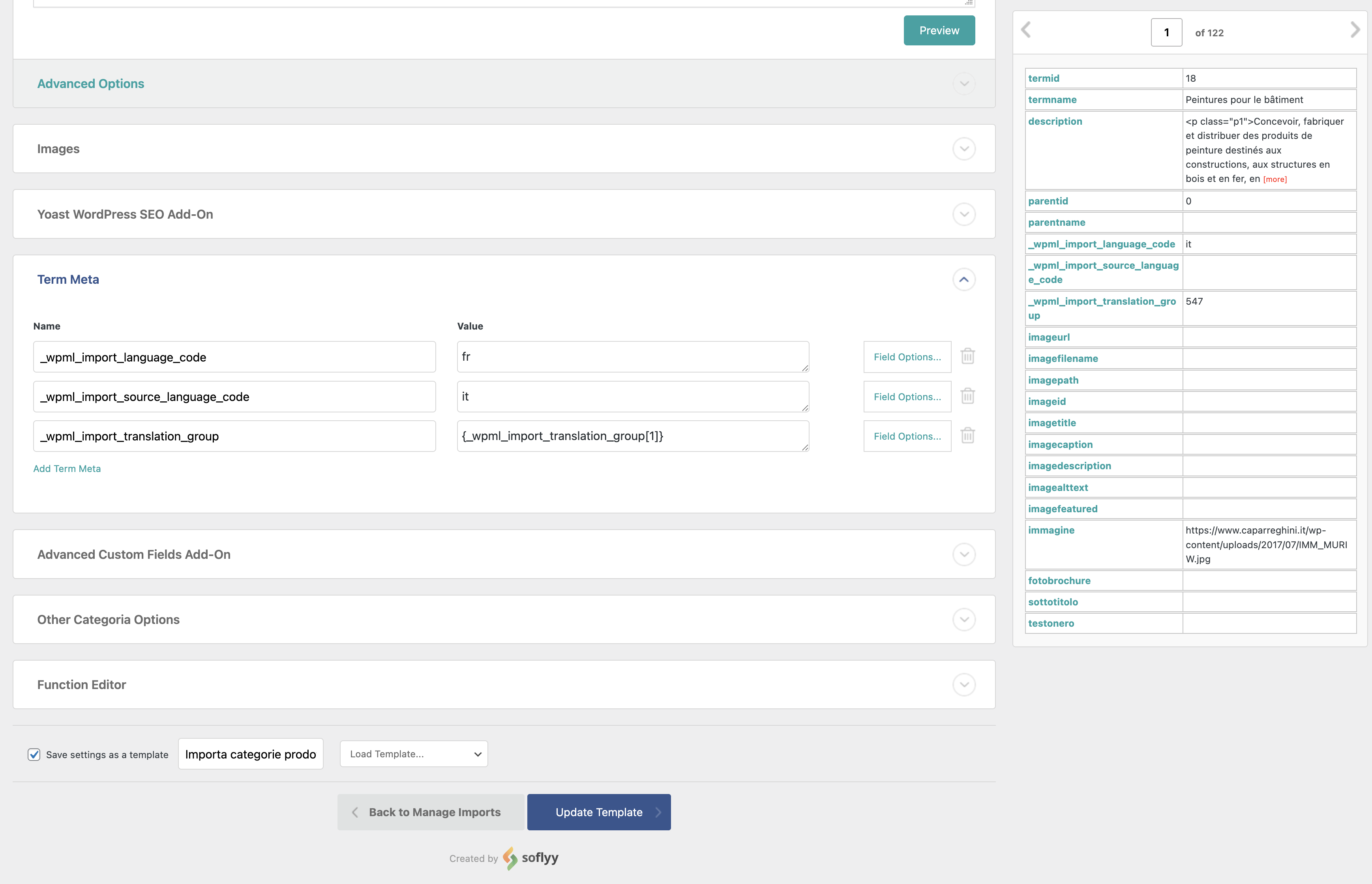Click the Term Meta section title
The width and height of the screenshot is (1372, 884).
pyautogui.click(x=68, y=279)
